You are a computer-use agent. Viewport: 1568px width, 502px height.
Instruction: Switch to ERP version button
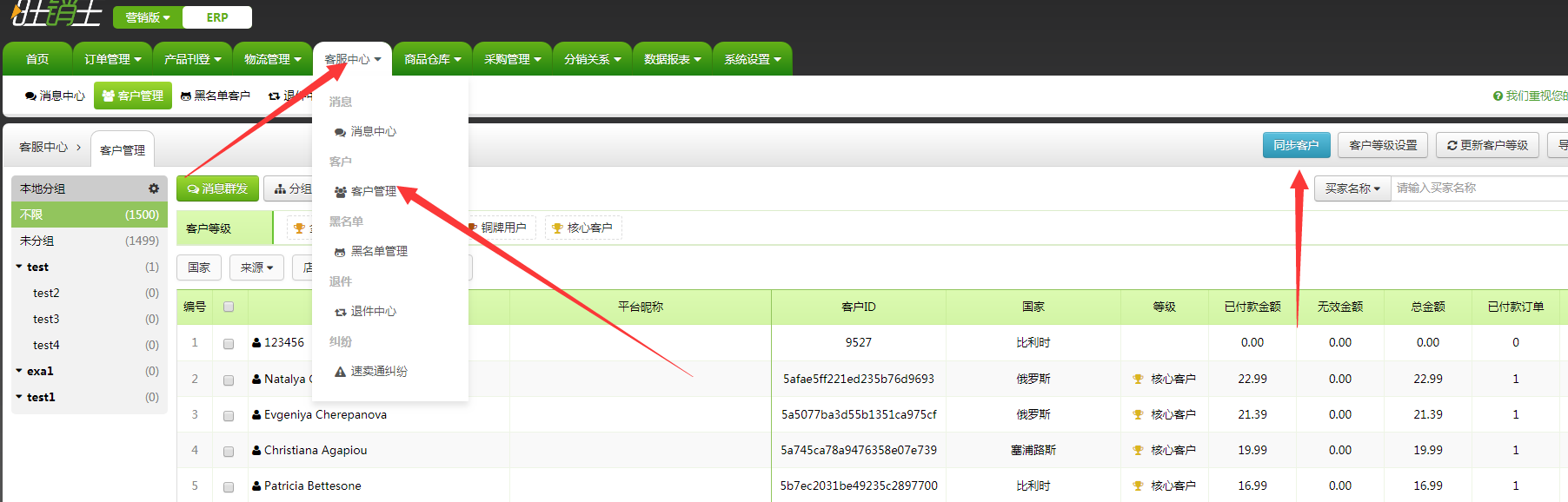pyautogui.click(x=217, y=17)
